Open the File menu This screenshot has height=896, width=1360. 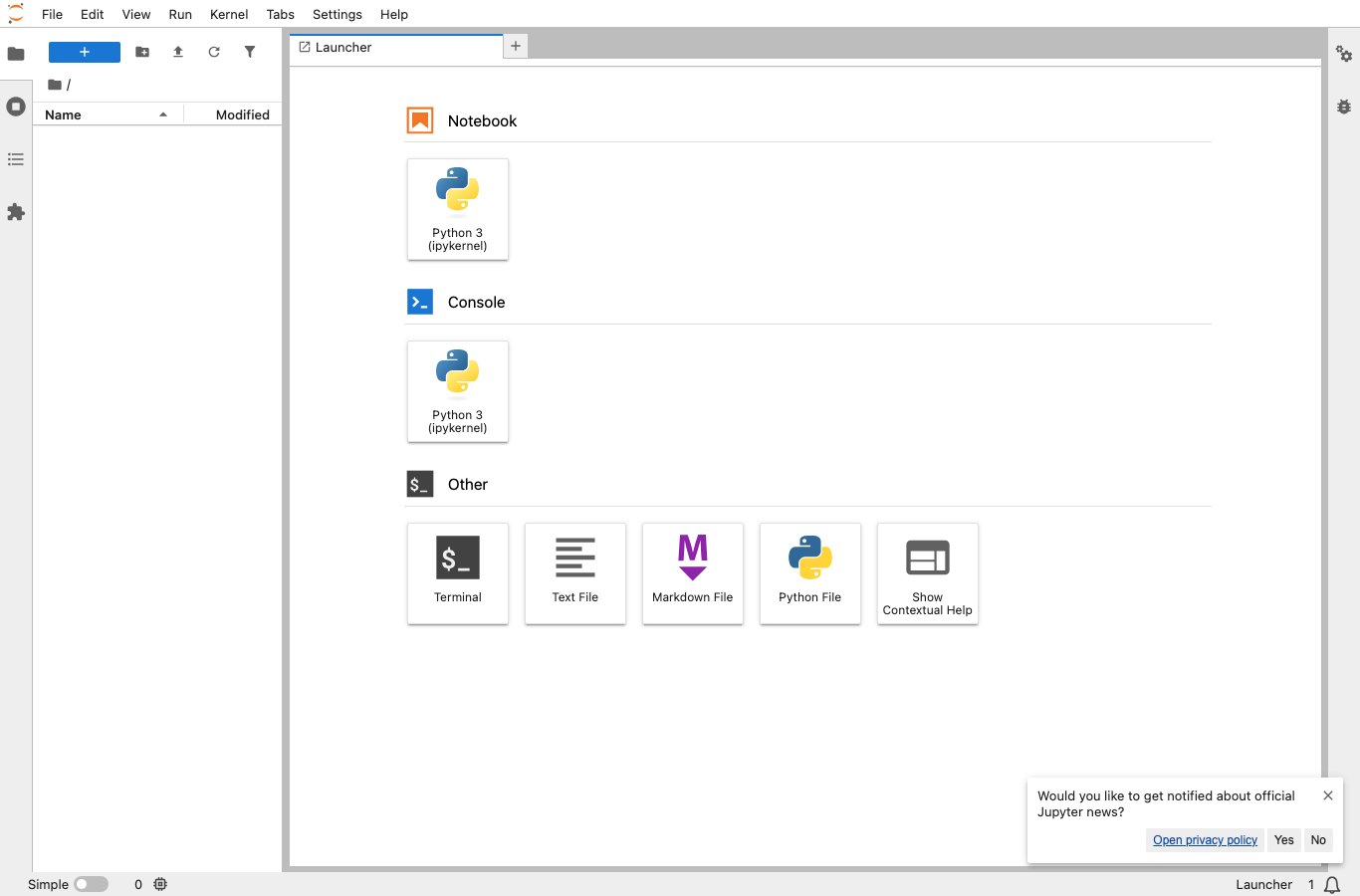tap(53, 14)
